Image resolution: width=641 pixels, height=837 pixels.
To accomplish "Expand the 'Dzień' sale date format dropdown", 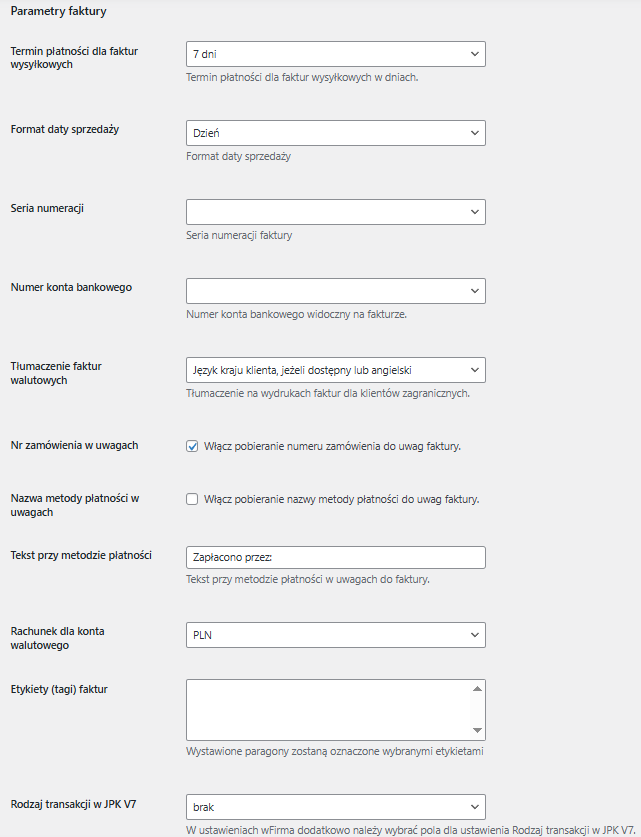I will pos(335,133).
